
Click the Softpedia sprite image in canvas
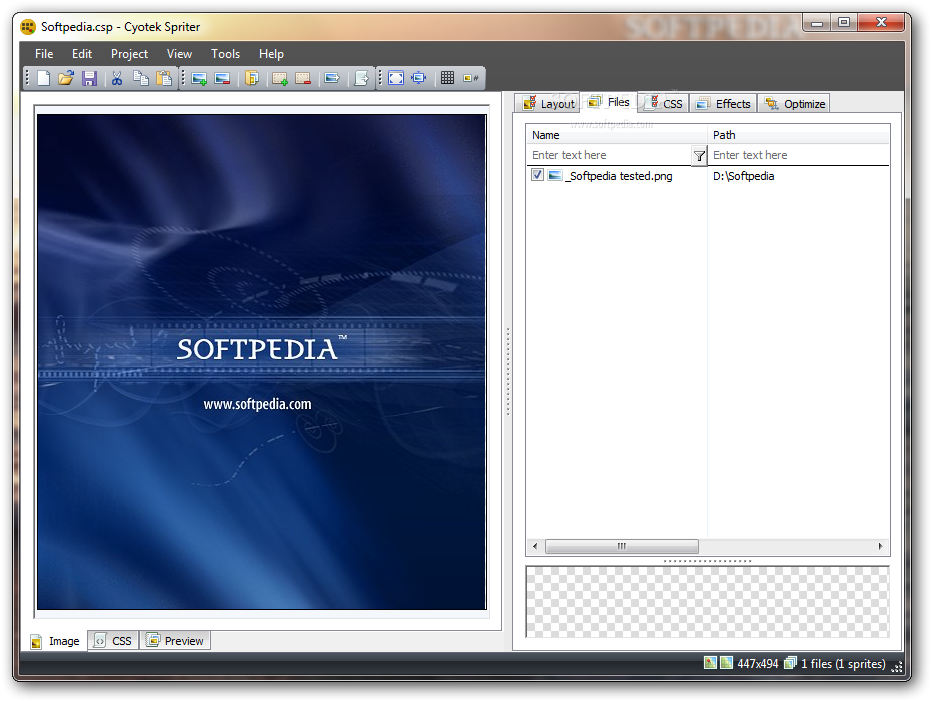pyautogui.click(x=262, y=361)
